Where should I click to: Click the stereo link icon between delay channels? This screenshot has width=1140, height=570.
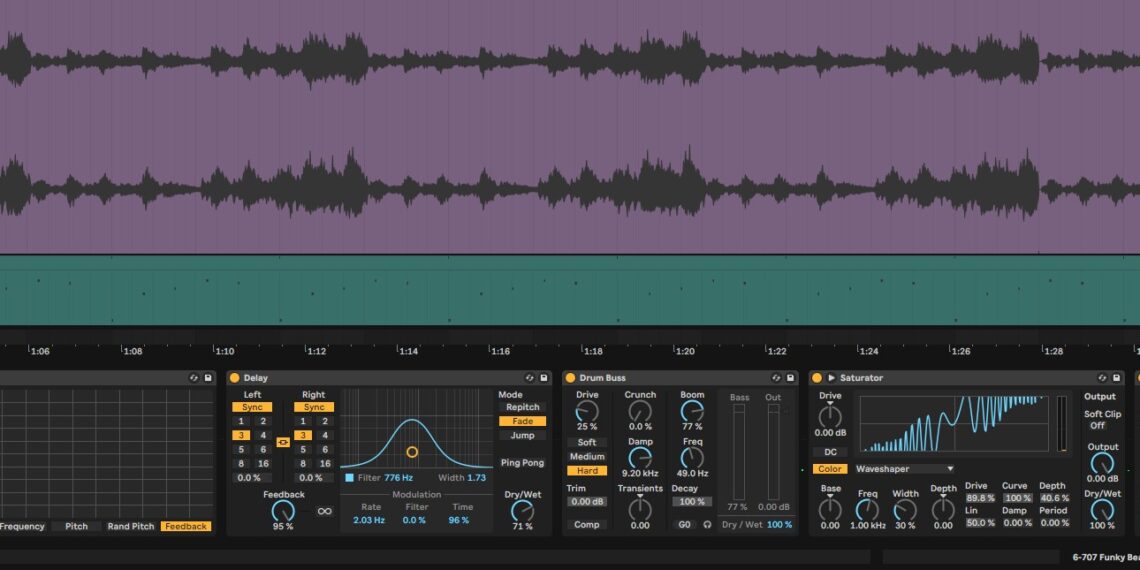pos(283,442)
